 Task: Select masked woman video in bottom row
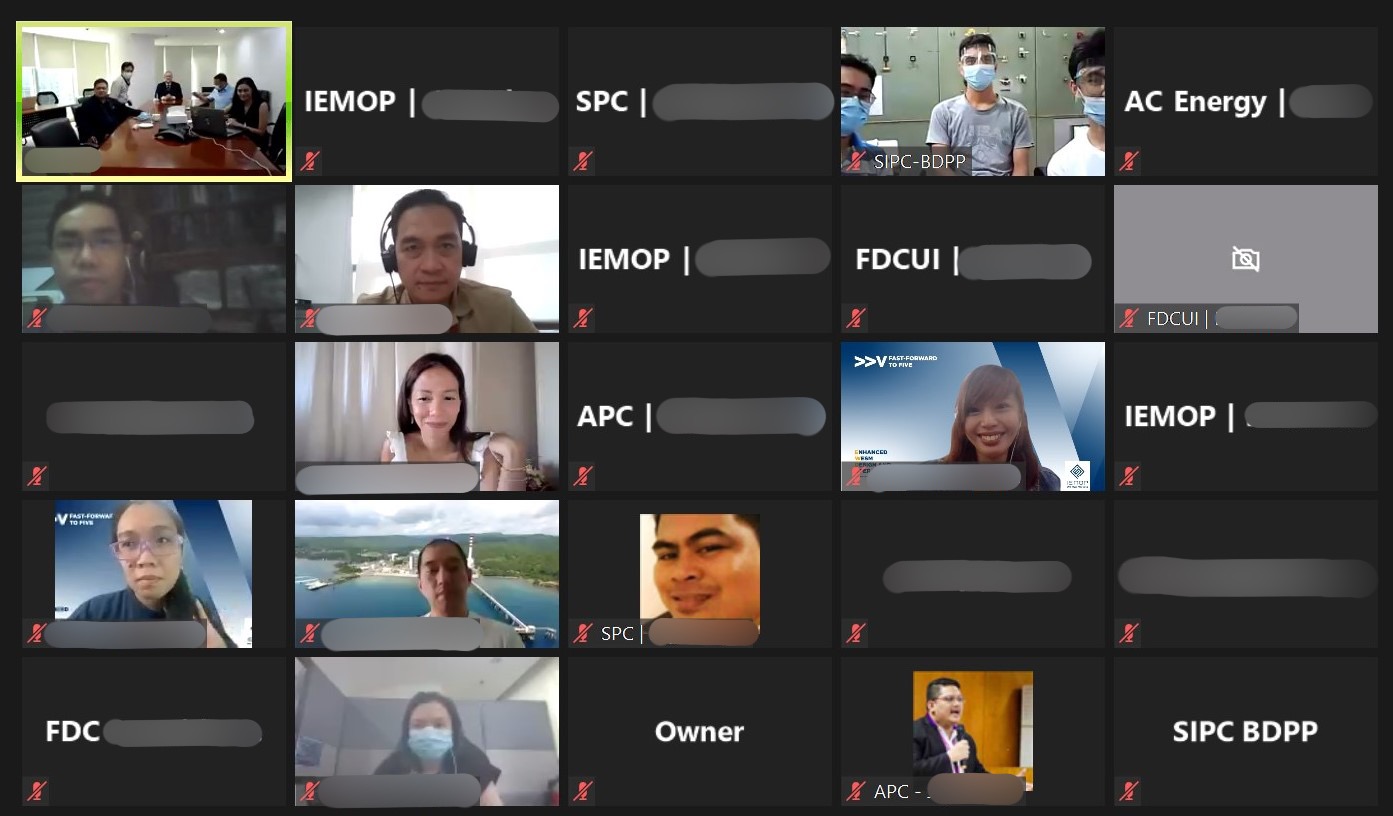pos(427,731)
